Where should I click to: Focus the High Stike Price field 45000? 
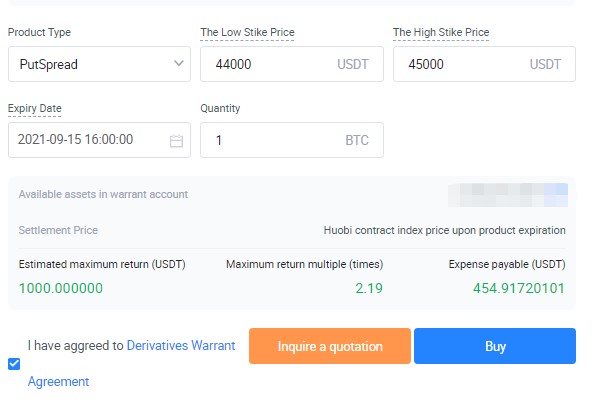coord(484,64)
